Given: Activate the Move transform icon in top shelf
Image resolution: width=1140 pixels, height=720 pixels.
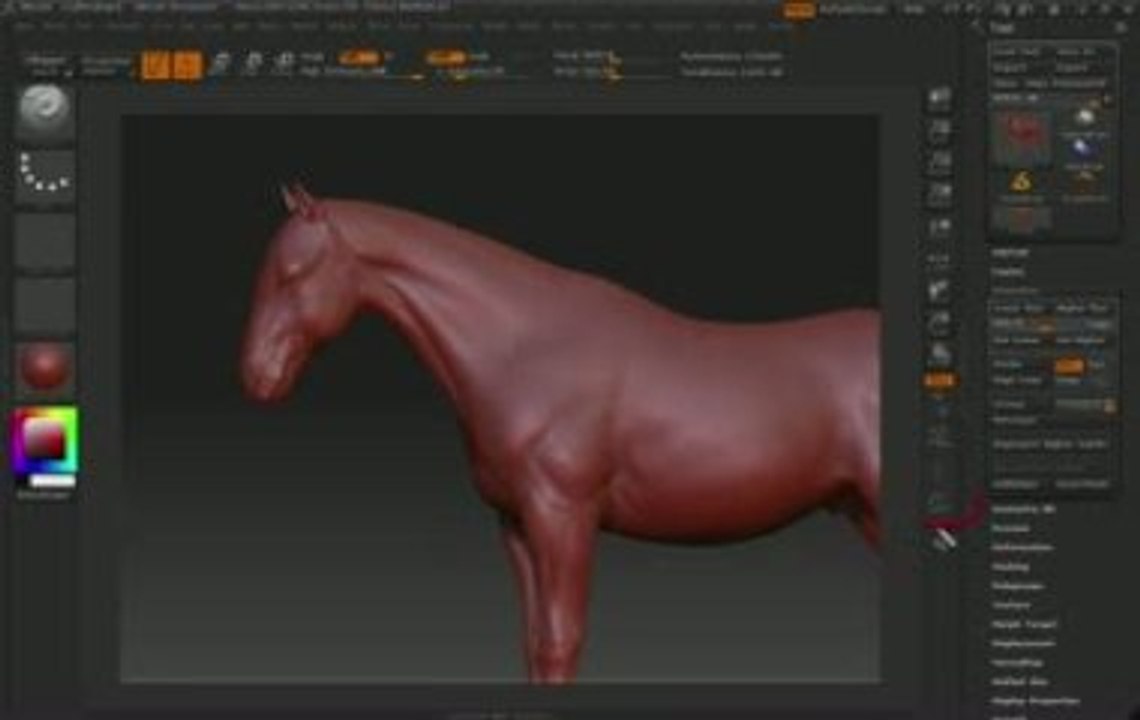Looking at the screenshot, I should click(221, 64).
